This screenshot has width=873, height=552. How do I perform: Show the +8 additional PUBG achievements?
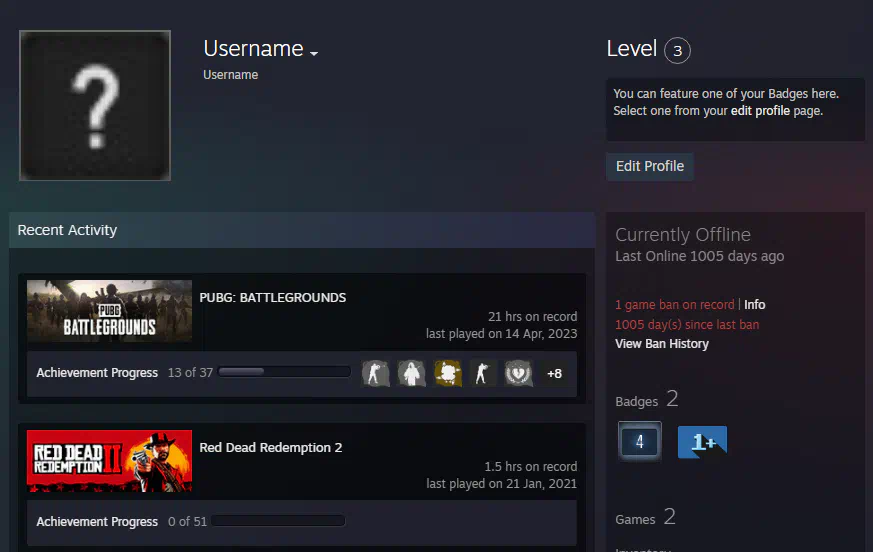(x=554, y=374)
